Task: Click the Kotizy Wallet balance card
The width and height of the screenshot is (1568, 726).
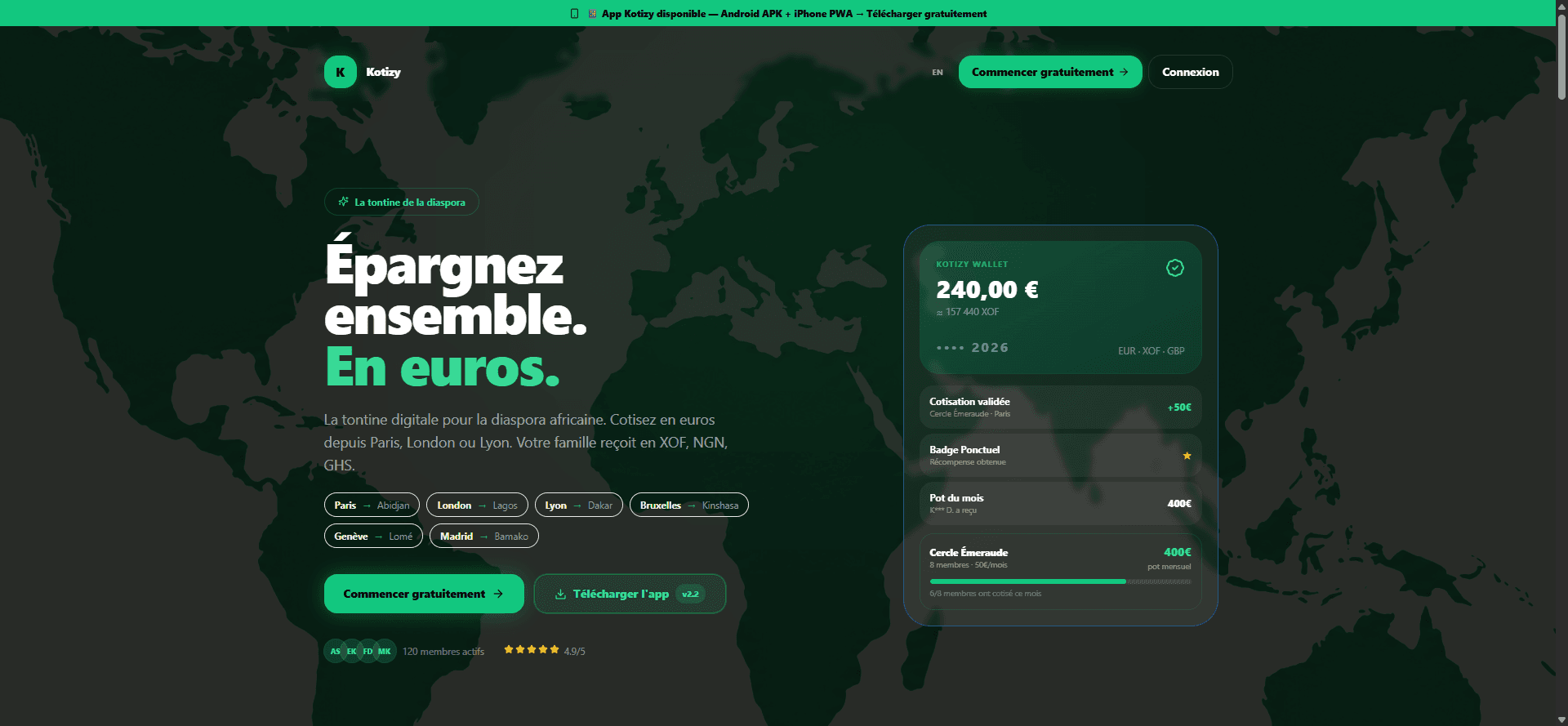Action: [1060, 307]
